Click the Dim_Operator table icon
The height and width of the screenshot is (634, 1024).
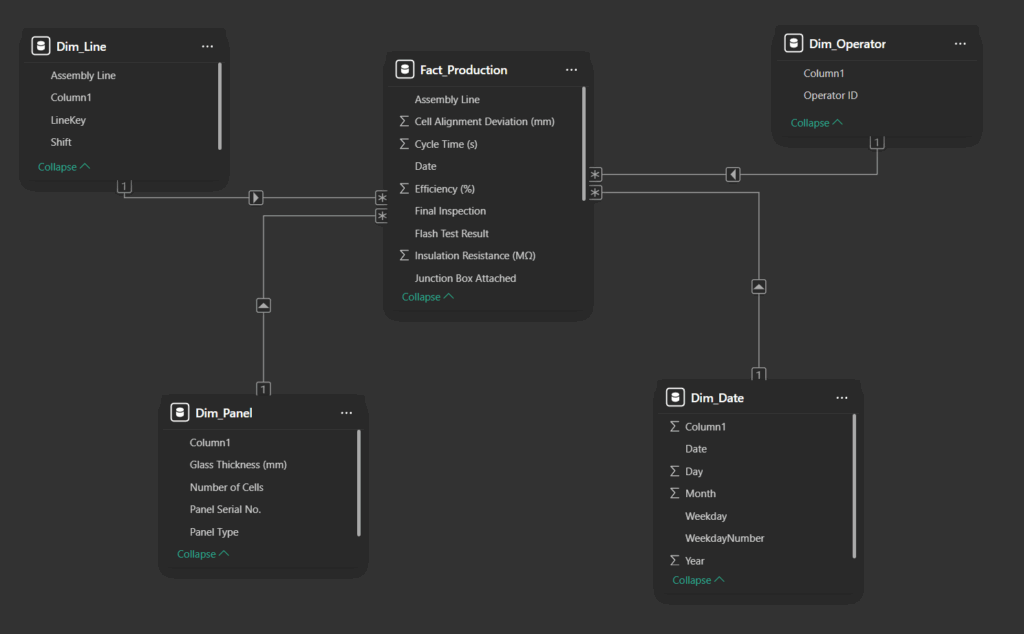(x=793, y=44)
